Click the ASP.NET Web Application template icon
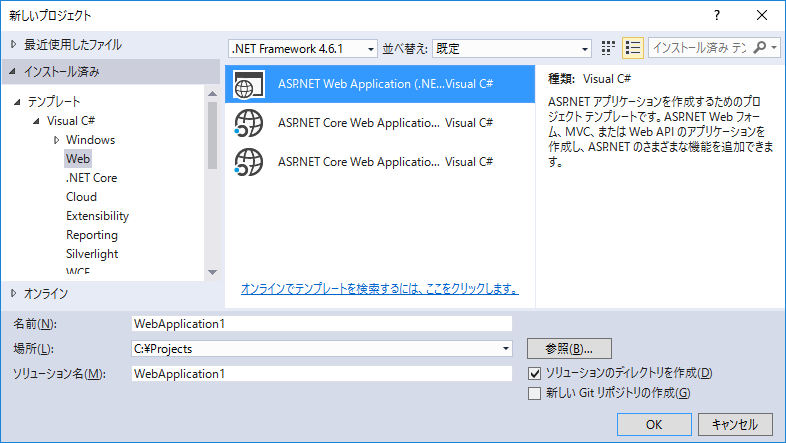Viewport: 786px width, 443px height. (249, 84)
